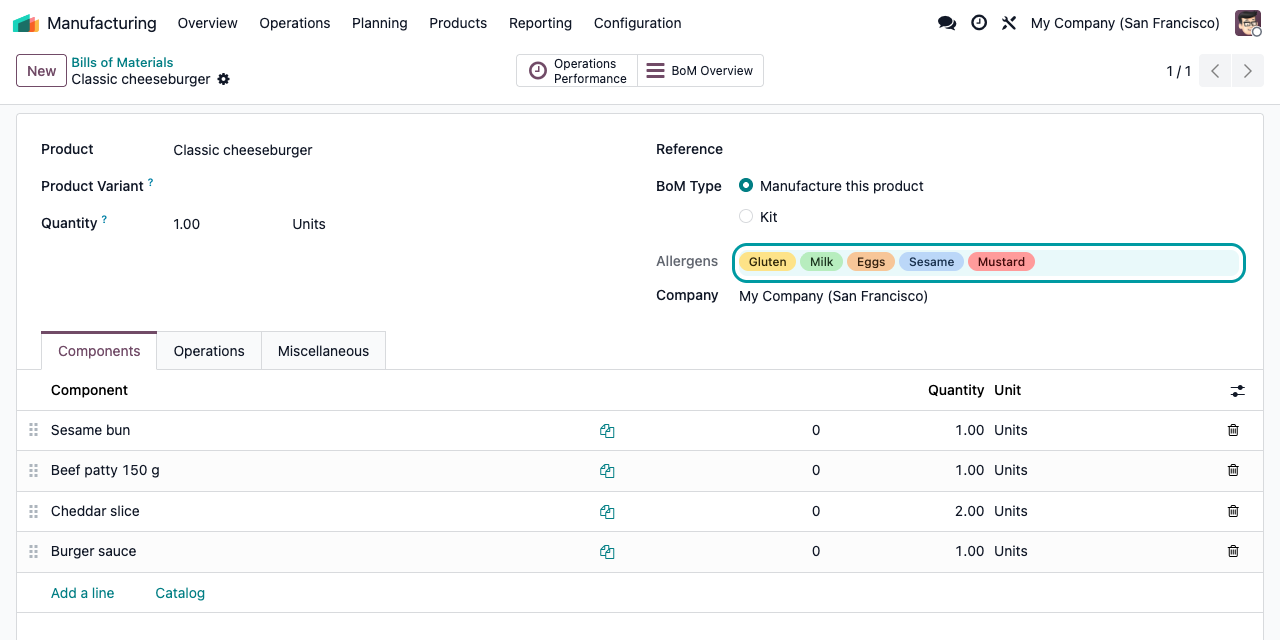Open the BoM Overview stat button
The image size is (1280, 640).
pos(700,71)
